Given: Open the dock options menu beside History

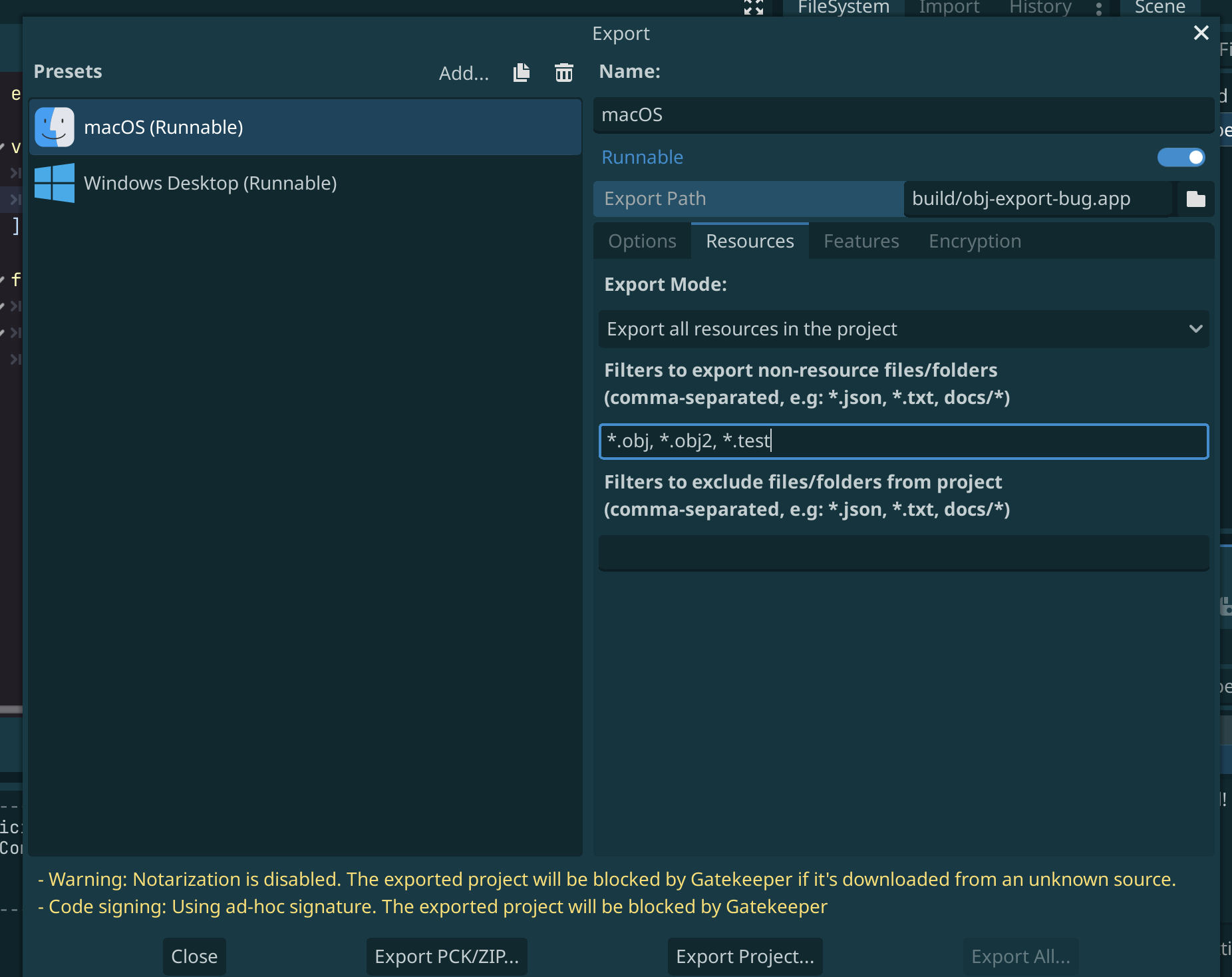Looking at the screenshot, I should [x=1099, y=9].
